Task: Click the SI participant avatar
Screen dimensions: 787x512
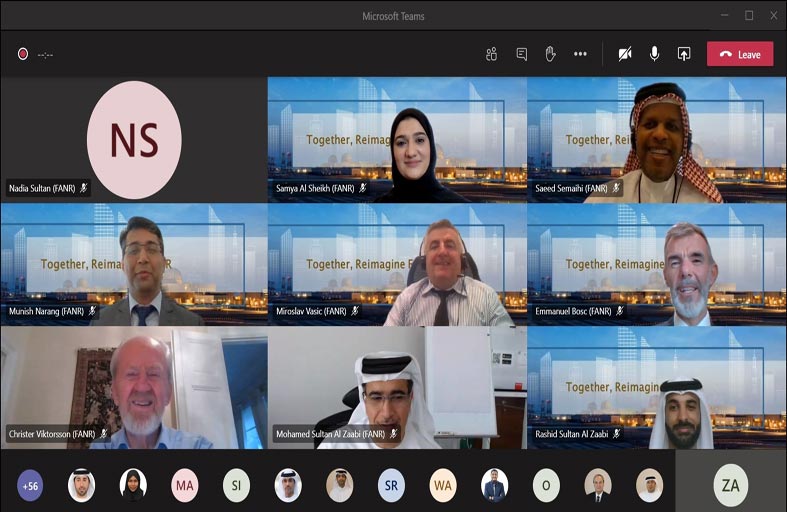Action: coord(236,485)
